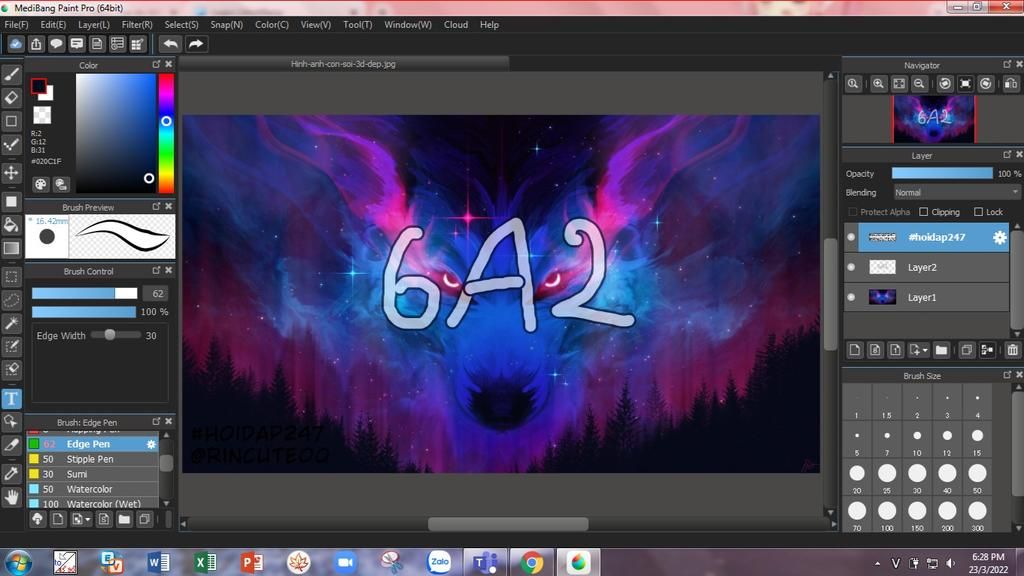Click the foreground color swatch
This screenshot has width=1024, height=576.
[39, 86]
